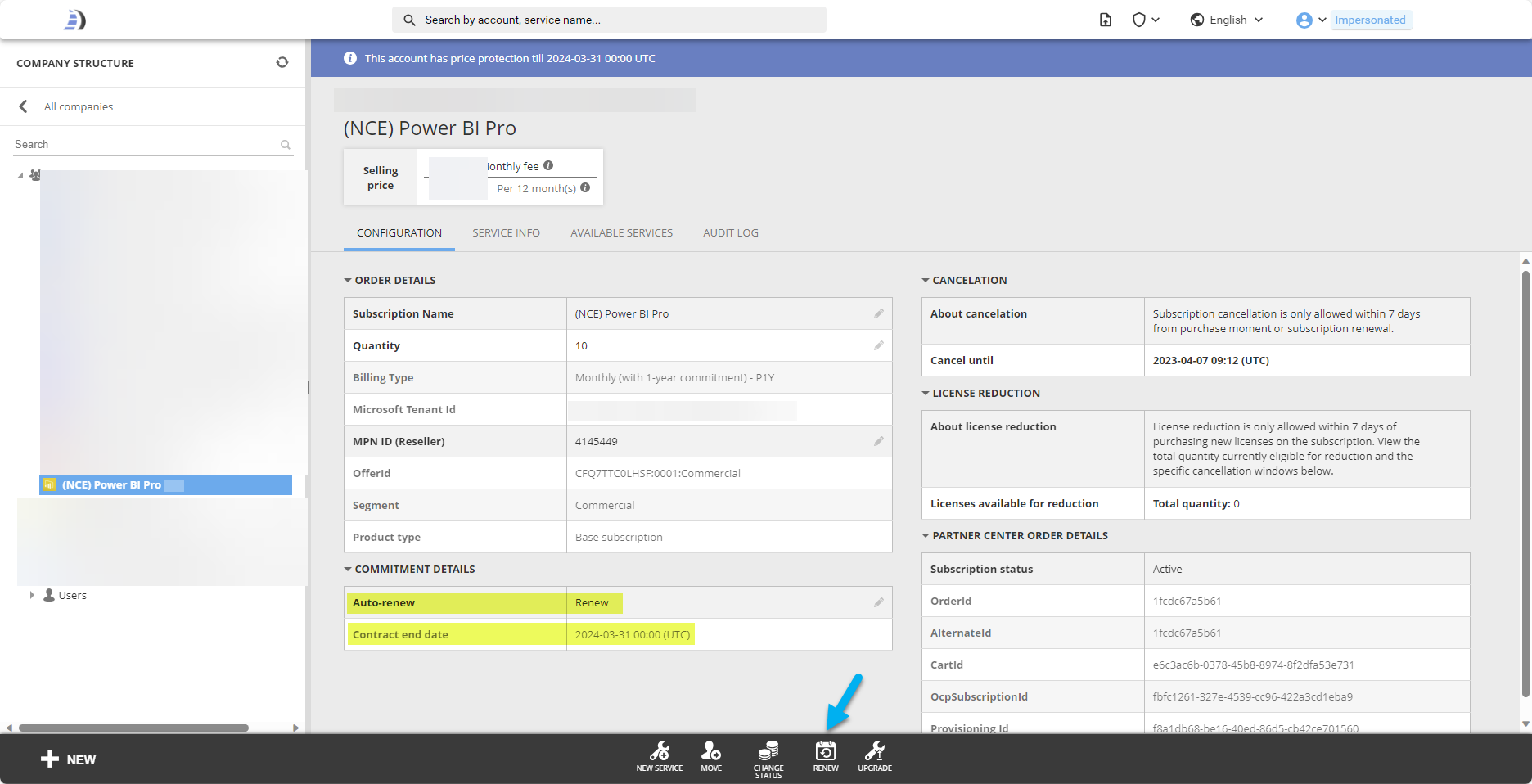The height and width of the screenshot is (784, 1532).
Task: Click the OfferId value CFQ7TTC0LHSF:0001:Commercial
Action: click(x=658, y=473)
